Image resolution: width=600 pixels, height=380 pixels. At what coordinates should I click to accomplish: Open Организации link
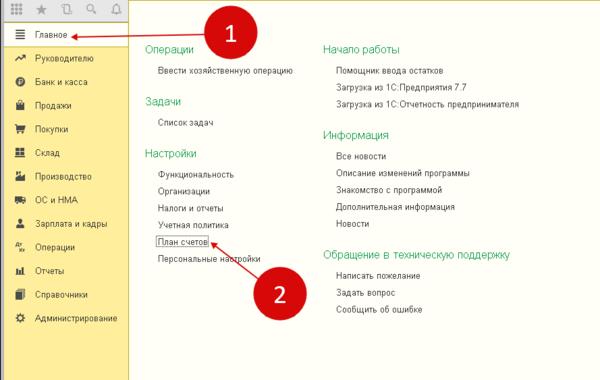pos(184,191)
